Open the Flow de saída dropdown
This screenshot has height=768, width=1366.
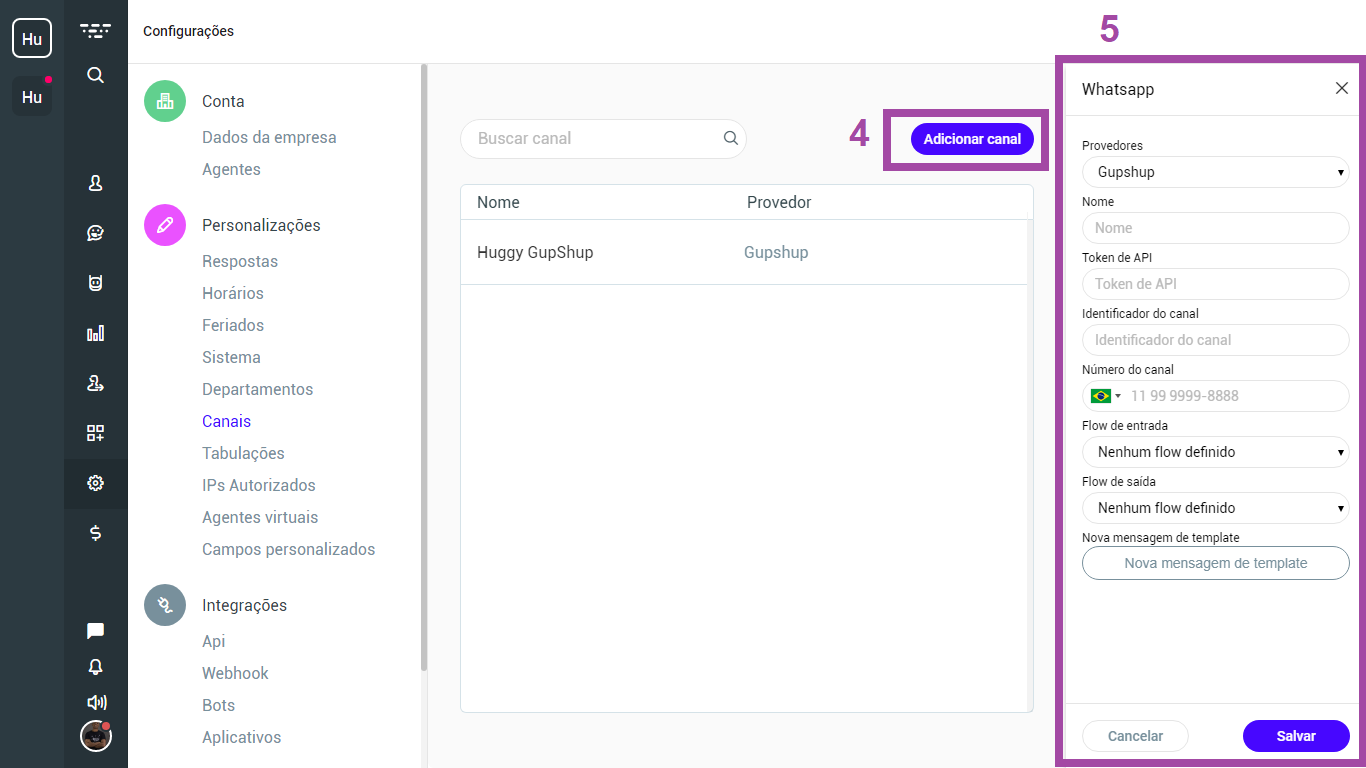1216,508
